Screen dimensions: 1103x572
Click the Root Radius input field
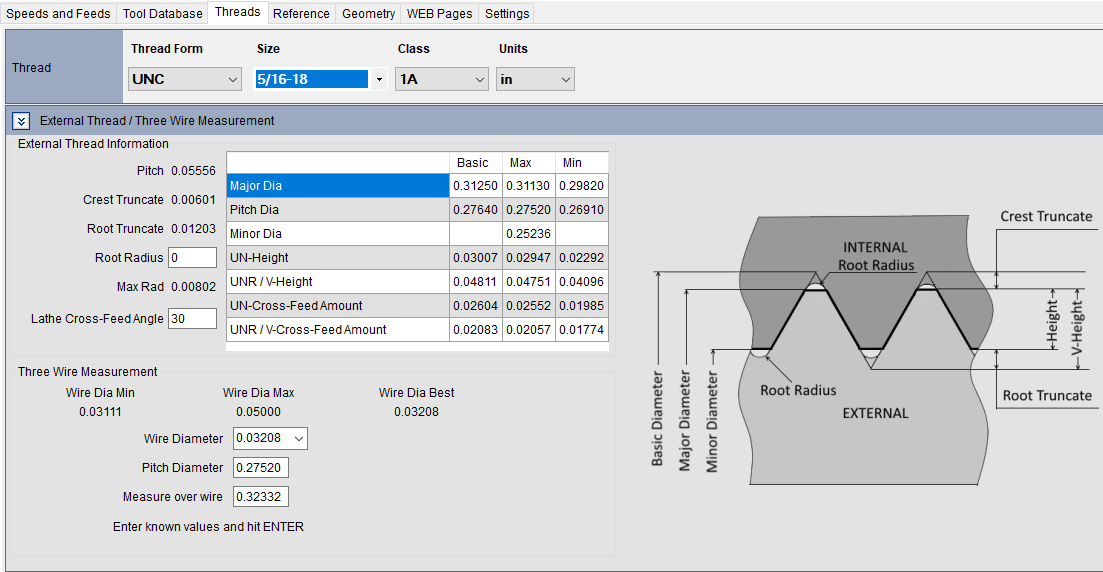click(x=192, y=258)
